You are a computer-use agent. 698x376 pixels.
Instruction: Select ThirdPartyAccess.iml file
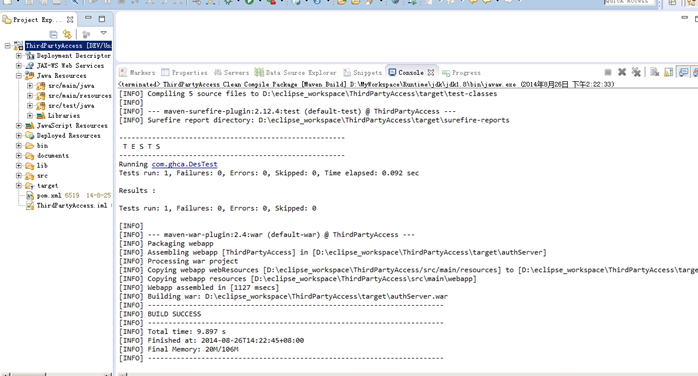click(x=72, y=206)
